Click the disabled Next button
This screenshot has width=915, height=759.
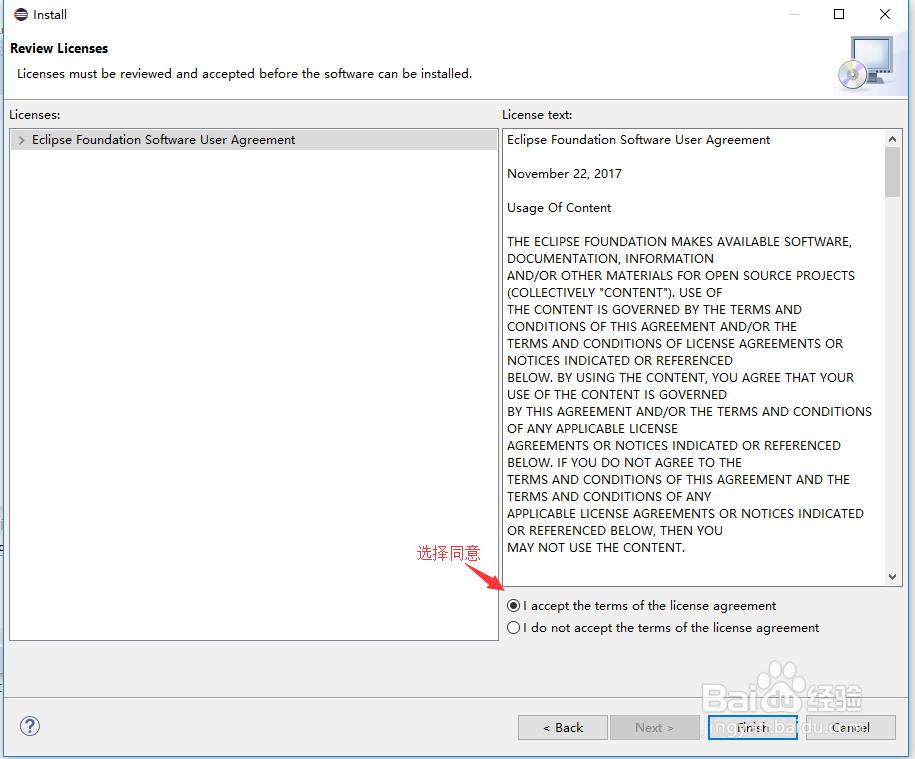point(655,727)
